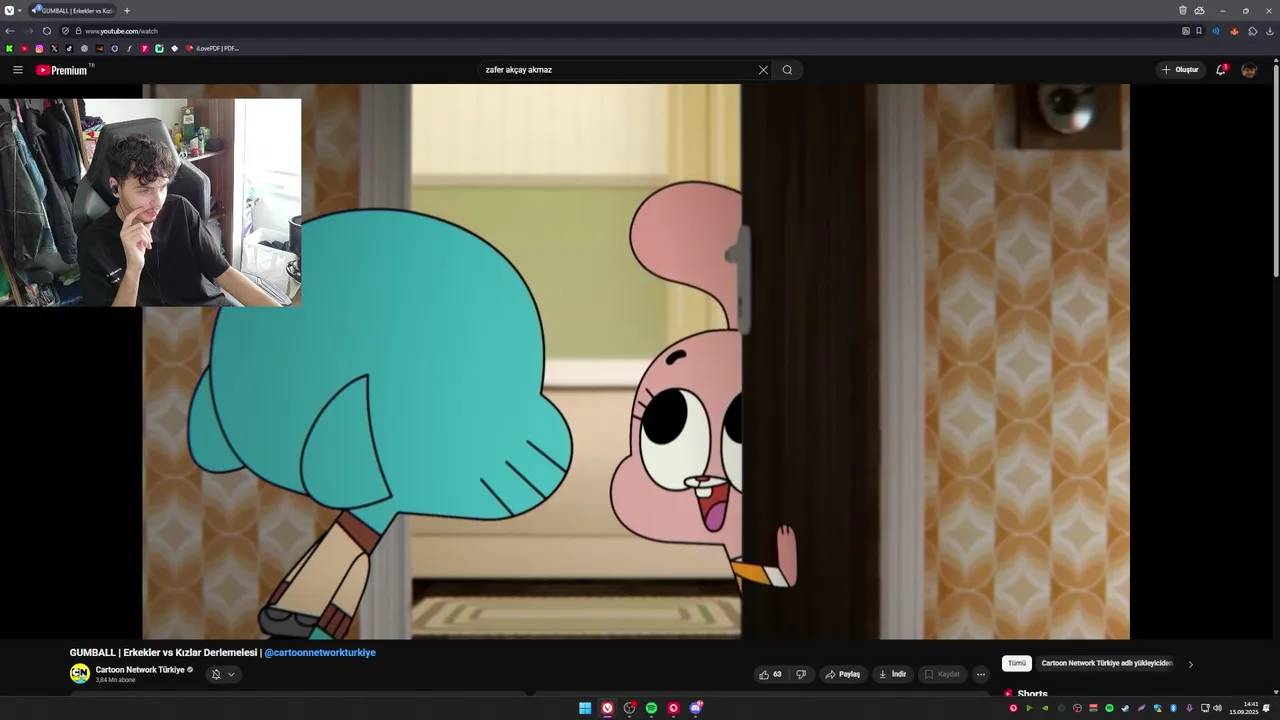1280x720 pixels.
Task: Click the Oluştur create button
Action: click(x=1180, y=70)
